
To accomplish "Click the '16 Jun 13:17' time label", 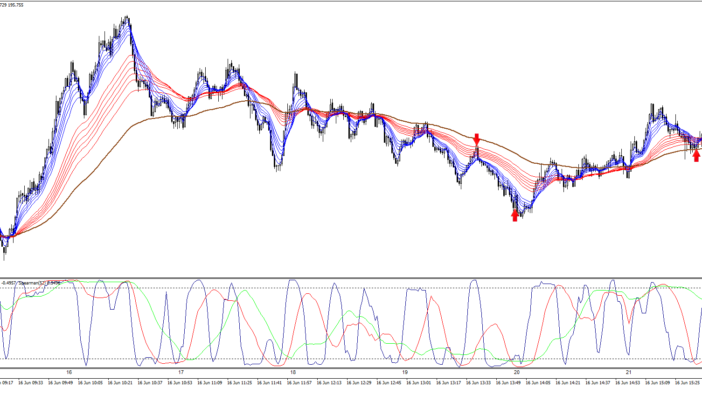I will click(x=449, y=383).
